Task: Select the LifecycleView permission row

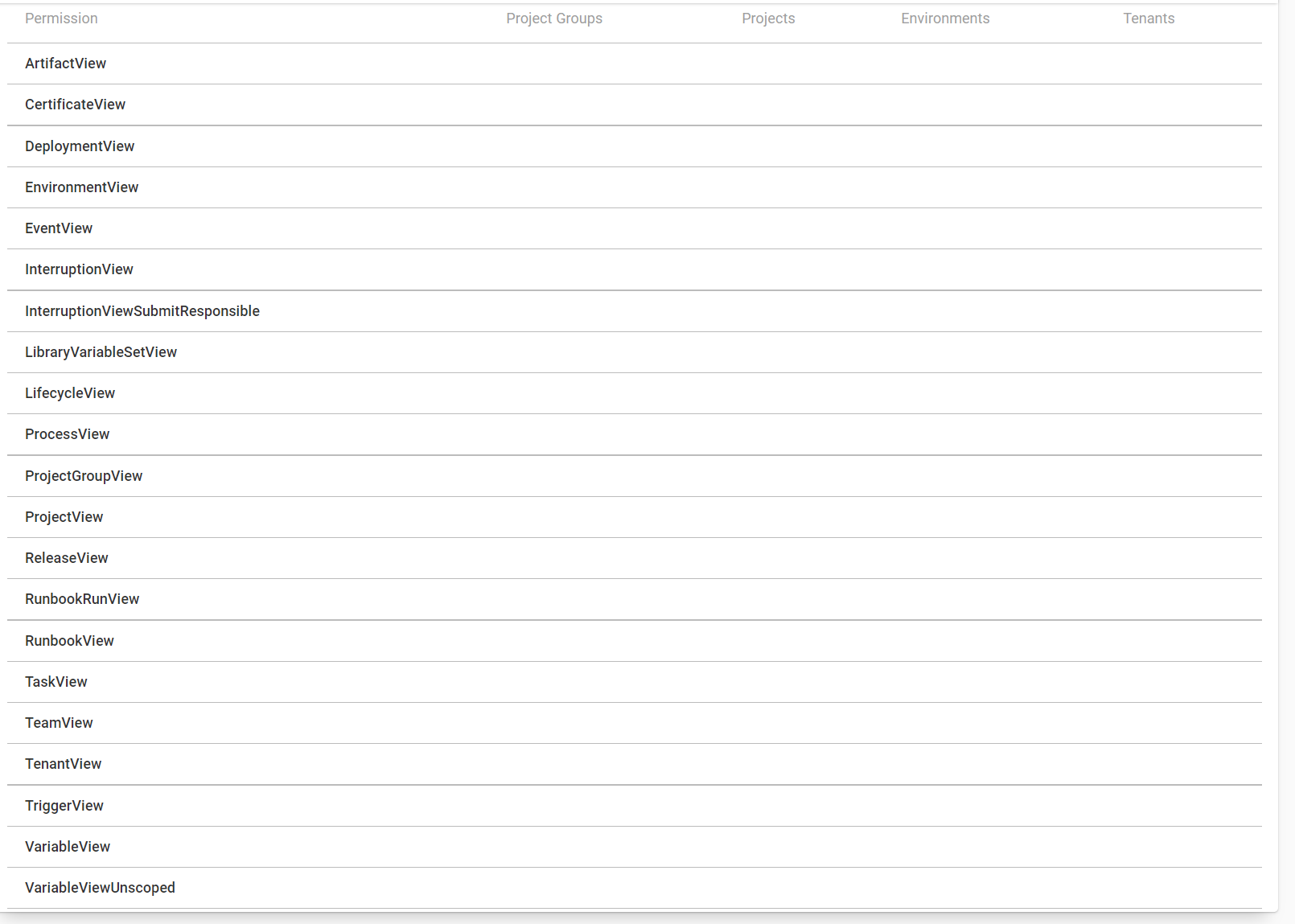Action: click(x=70, y=393)
